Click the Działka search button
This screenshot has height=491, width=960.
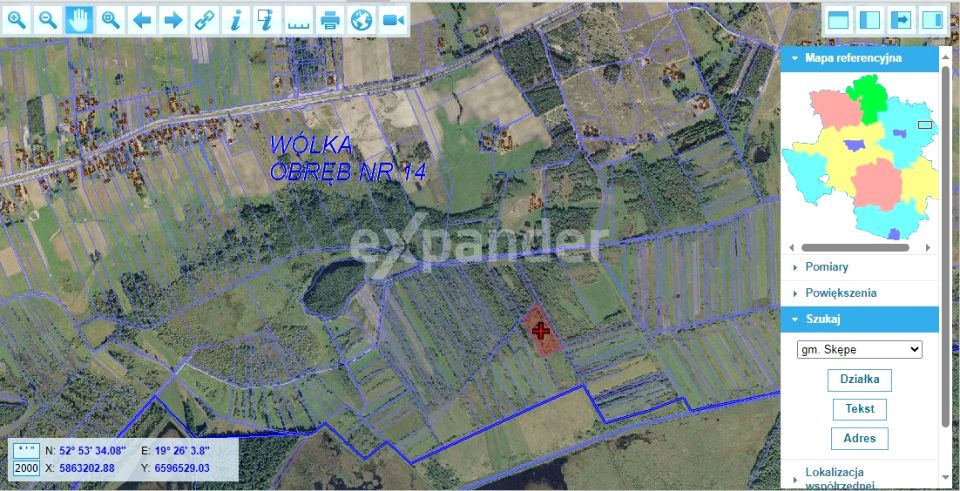coord(859,380)
